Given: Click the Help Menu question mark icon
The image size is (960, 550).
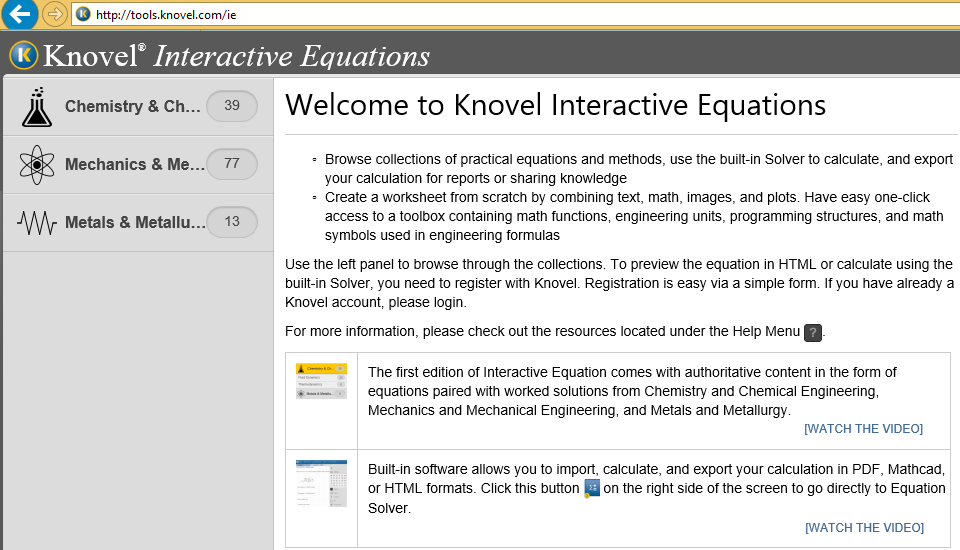Looking at the screenshot, I should [x=812, y=333].
